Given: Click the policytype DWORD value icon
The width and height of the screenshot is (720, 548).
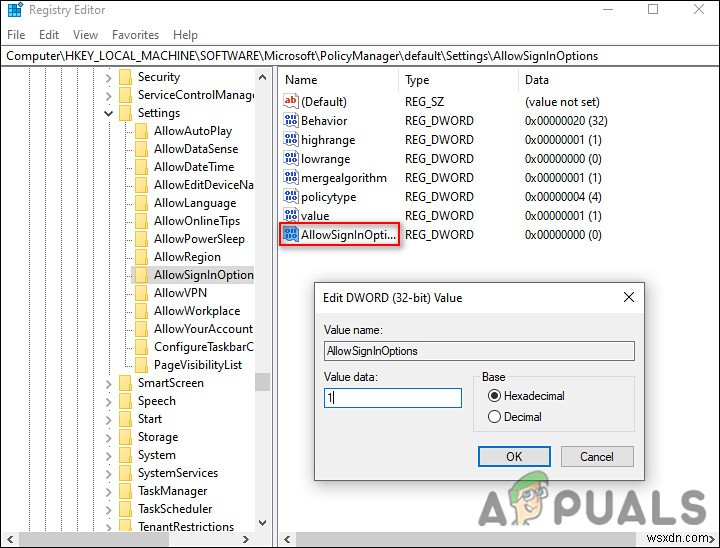Looking at the screenshot, I should click(x=291, y=197).
